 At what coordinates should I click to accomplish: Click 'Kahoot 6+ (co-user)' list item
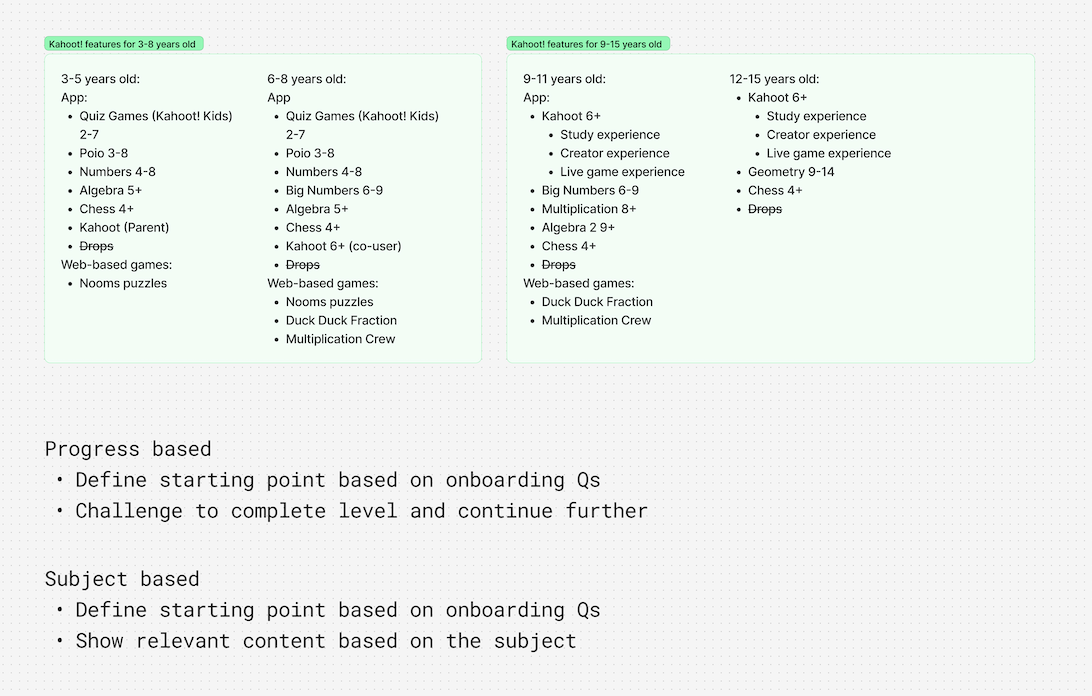pos(343,247)
